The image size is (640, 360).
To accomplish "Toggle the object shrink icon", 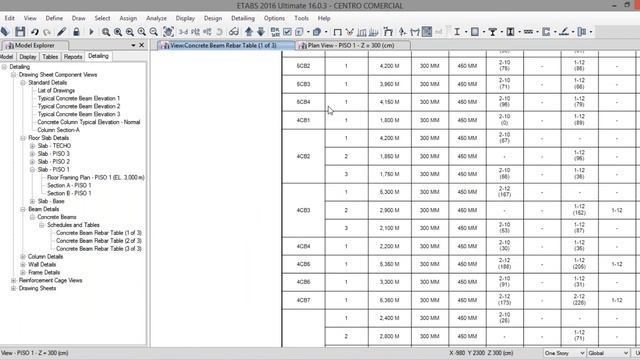I will (275, 32).
